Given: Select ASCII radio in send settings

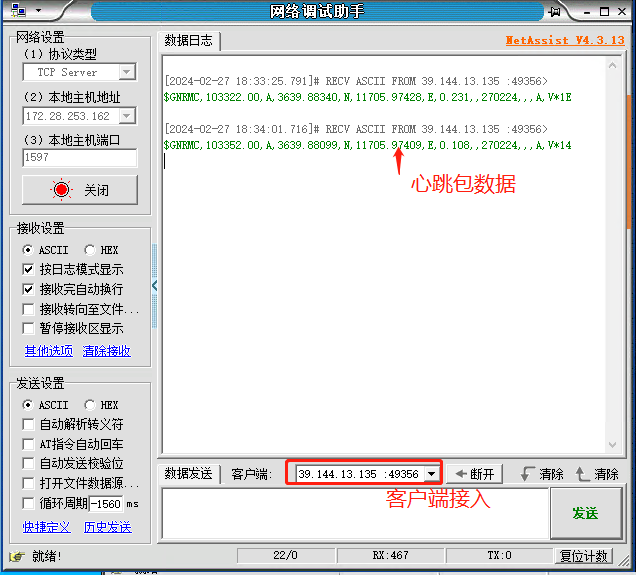Looking at the screenshot, I should [28, 405].
